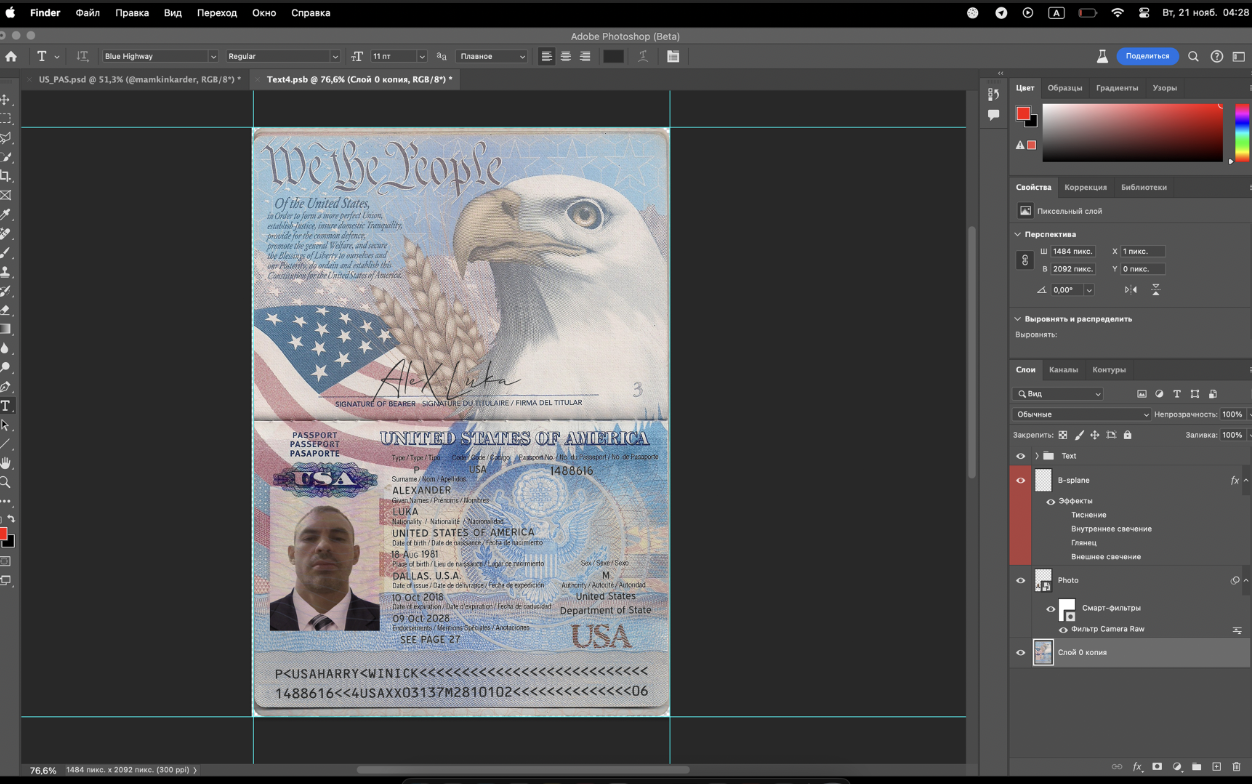Click the foreground red color in Цвет panel
This screenshot has height=784, width=1252.
1023,114
